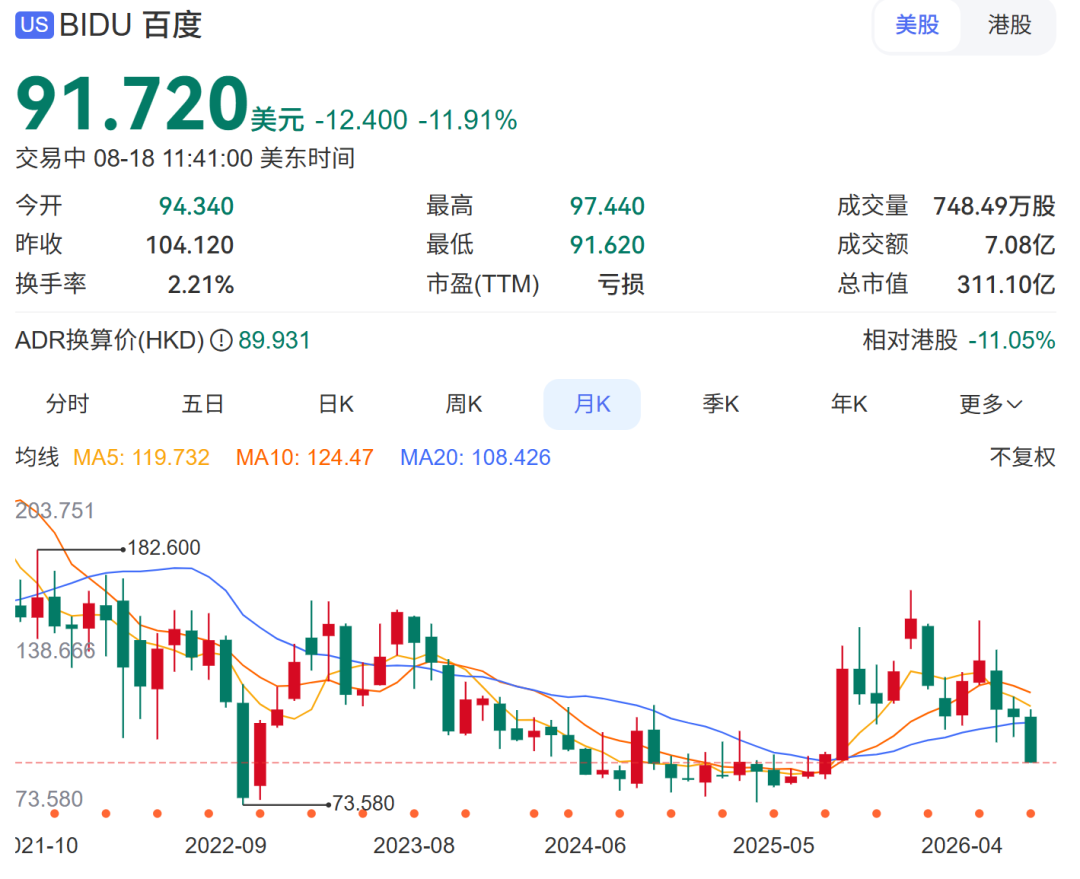1080x879 pixels.
Task: Click the 182.600 high price annotation
Action: [x=164, y=548]
